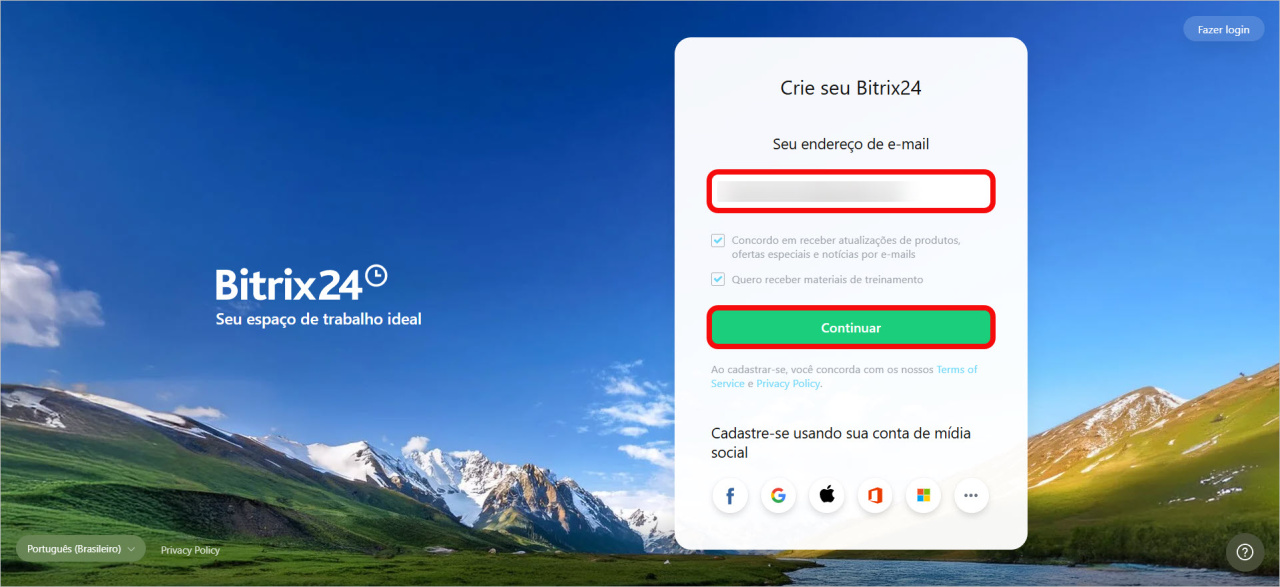Sign up with the Apple icon
The width and height of the screenshot is (1280, 587).
point(827,495)
